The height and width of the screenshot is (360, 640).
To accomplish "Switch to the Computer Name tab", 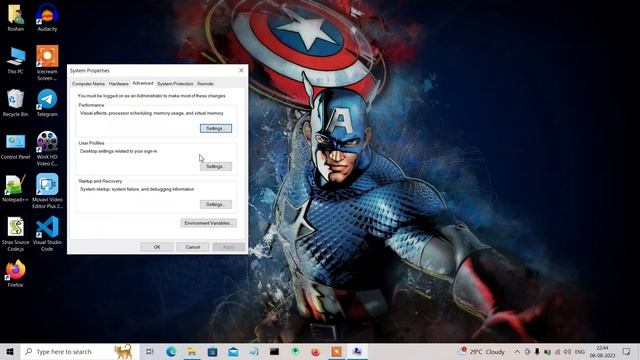I will point(88,84).
